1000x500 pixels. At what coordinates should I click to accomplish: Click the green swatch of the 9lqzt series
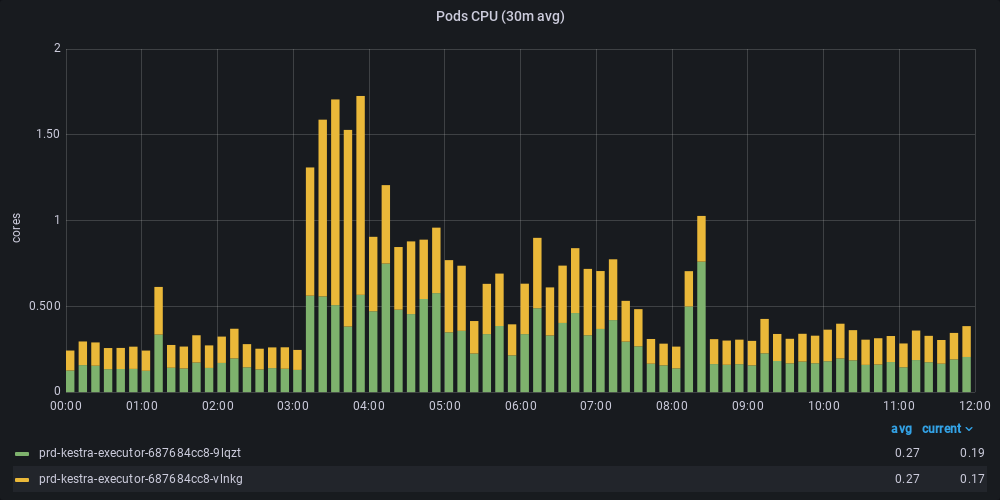tap(23, 453)
